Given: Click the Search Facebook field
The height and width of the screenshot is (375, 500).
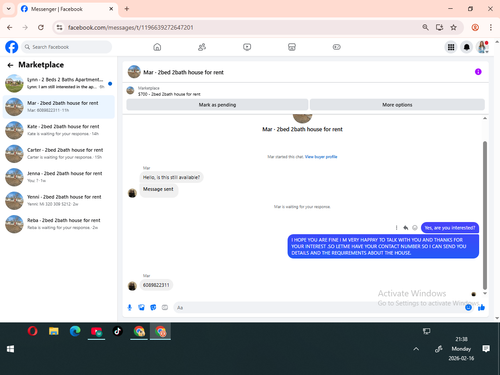Looking at the screenshot, I should tap(67, 47).
